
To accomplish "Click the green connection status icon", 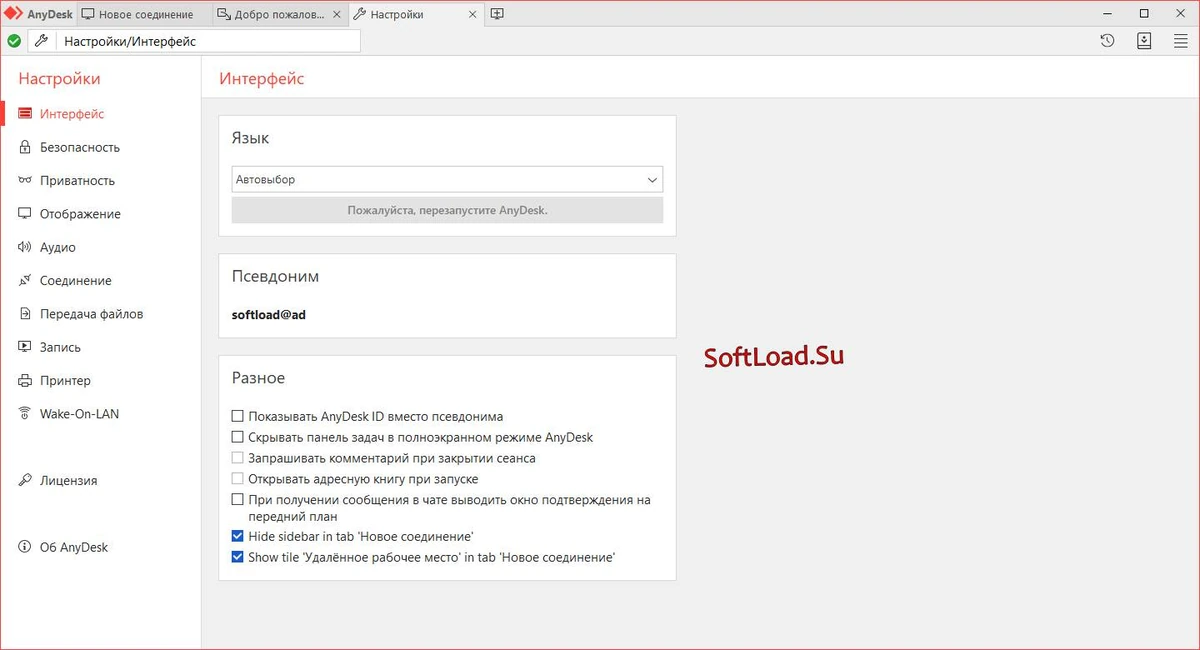I will [14, 41].
